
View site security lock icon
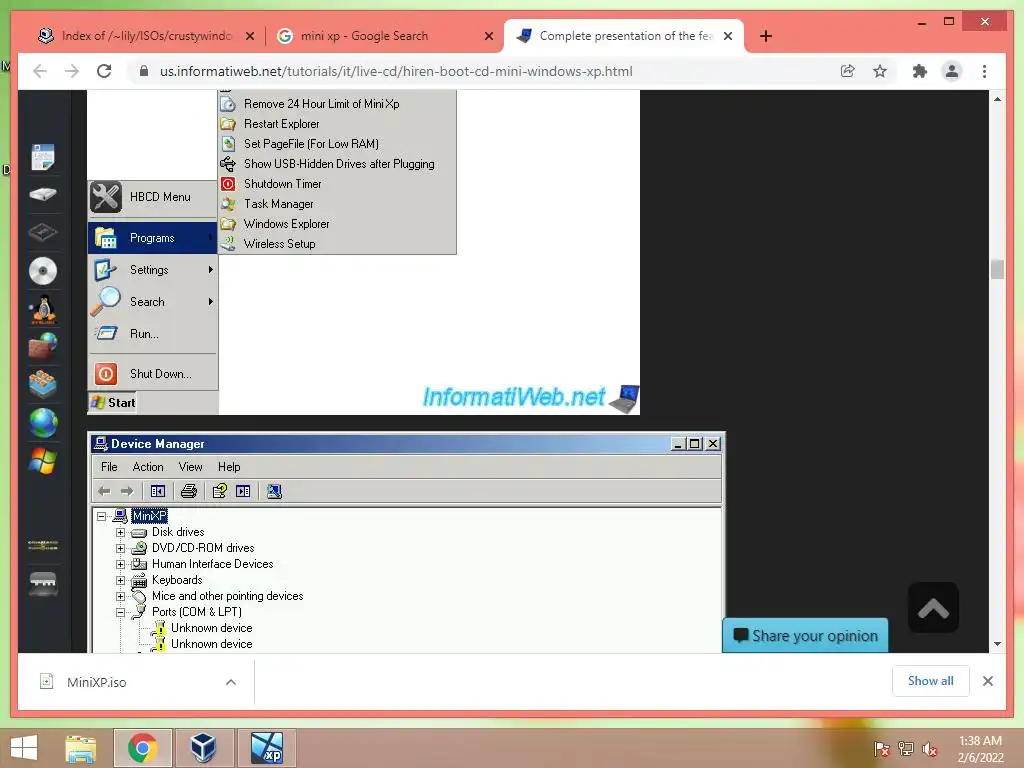(x=144, y=71)
